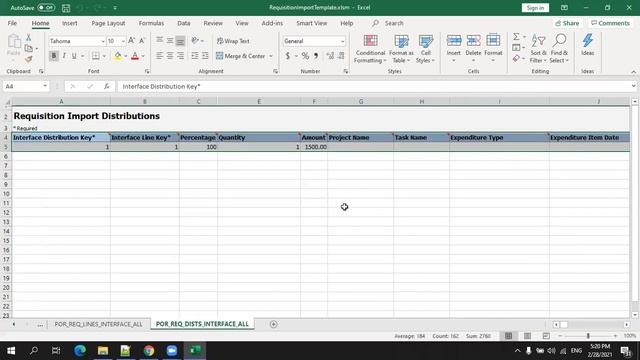Click the Insert cells icon
The width and height of the screenshot is (640, 360).
click(x=453, y=41)
